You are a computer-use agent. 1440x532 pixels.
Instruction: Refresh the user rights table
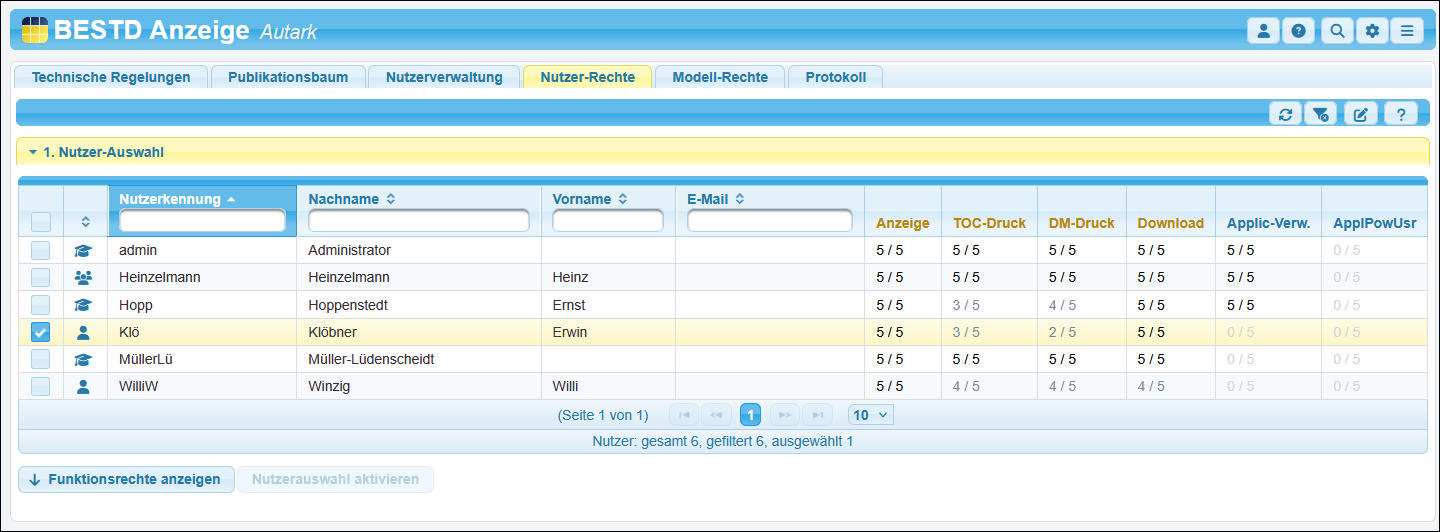point(1285,114)
